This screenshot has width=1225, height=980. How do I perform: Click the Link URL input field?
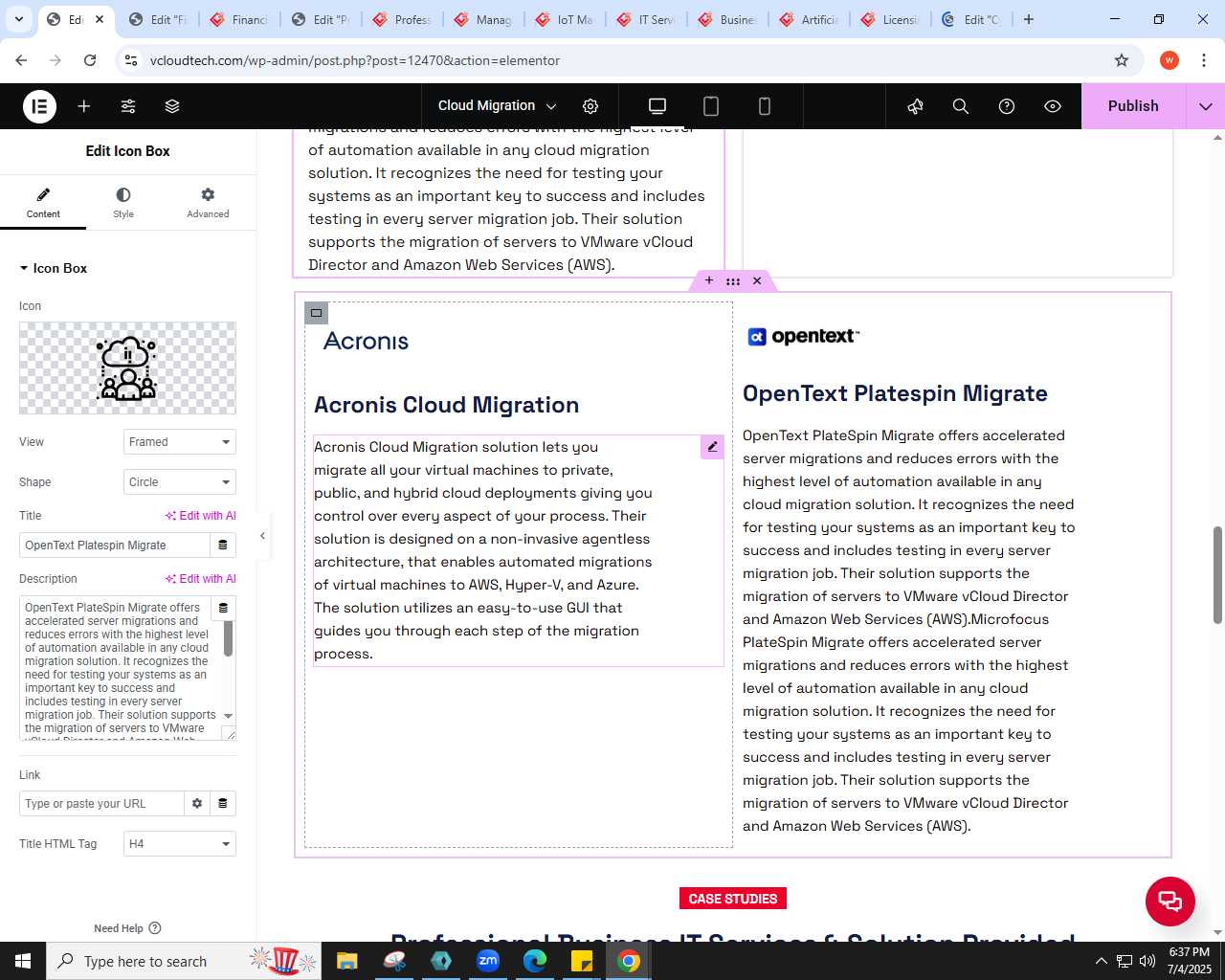pos(101,804)
